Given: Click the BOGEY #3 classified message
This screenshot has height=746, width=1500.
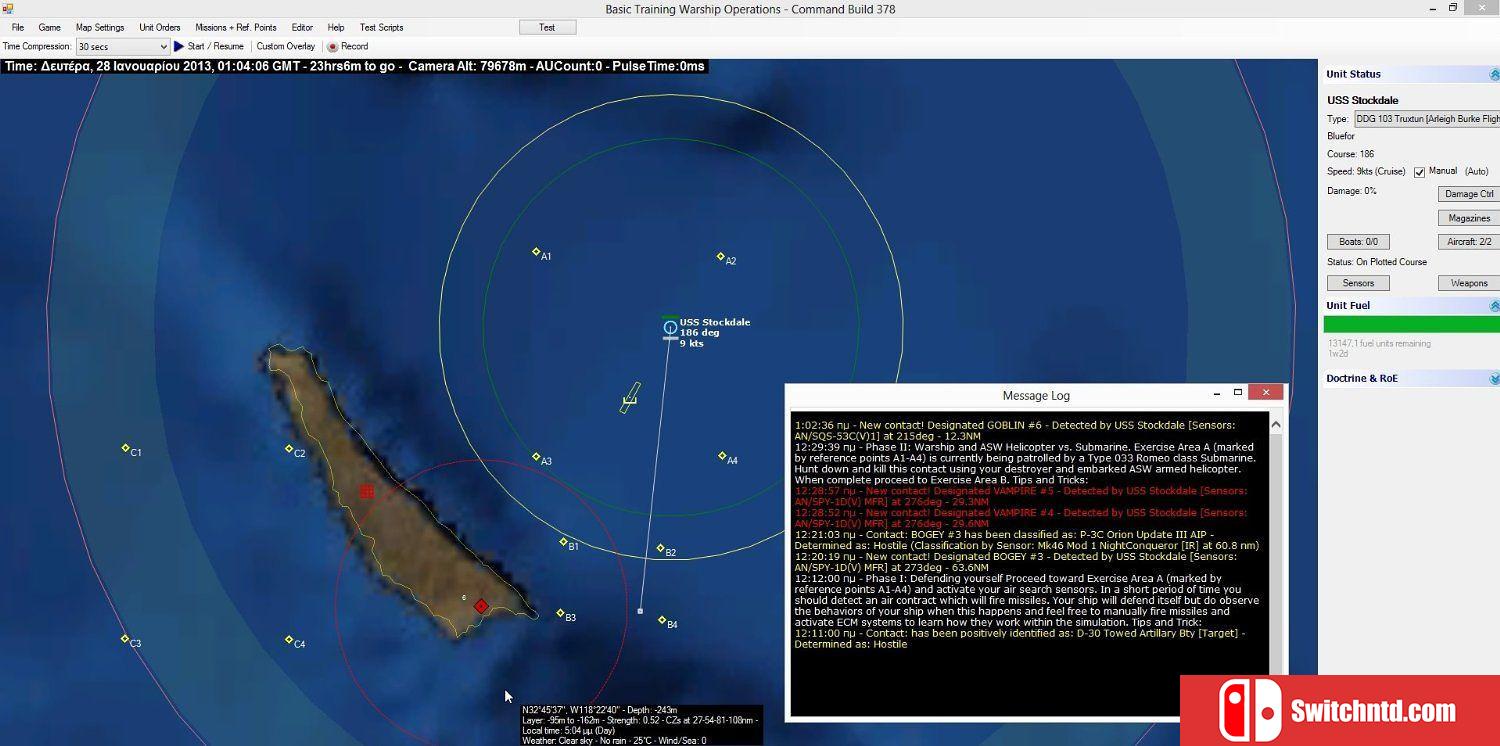Looking at the screenshot, I should 1026,540.
